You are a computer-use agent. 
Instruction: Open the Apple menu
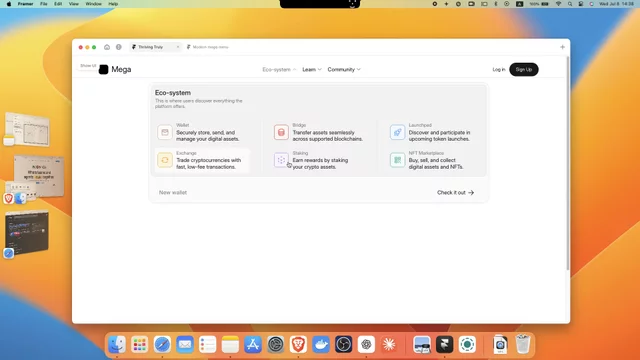tap(9, 4)
